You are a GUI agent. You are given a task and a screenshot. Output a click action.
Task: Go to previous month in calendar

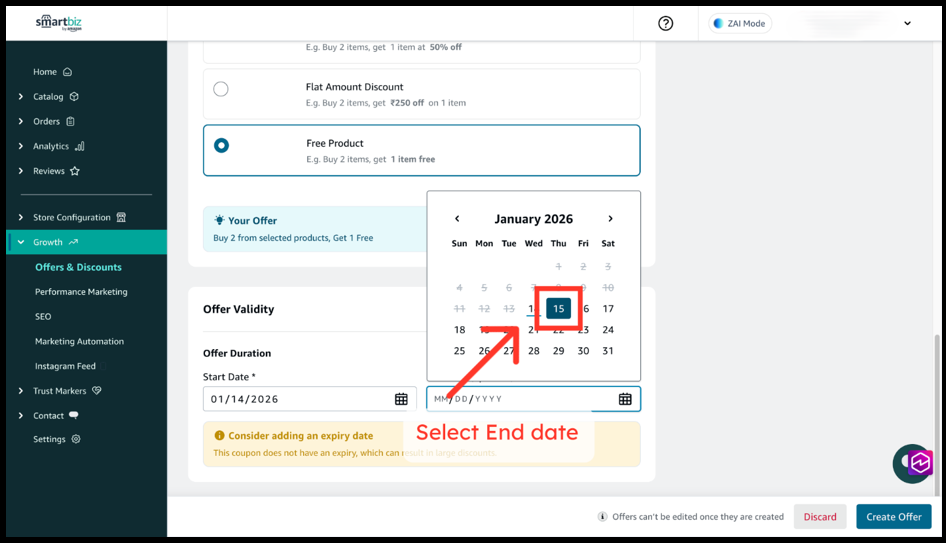(457, 219)
